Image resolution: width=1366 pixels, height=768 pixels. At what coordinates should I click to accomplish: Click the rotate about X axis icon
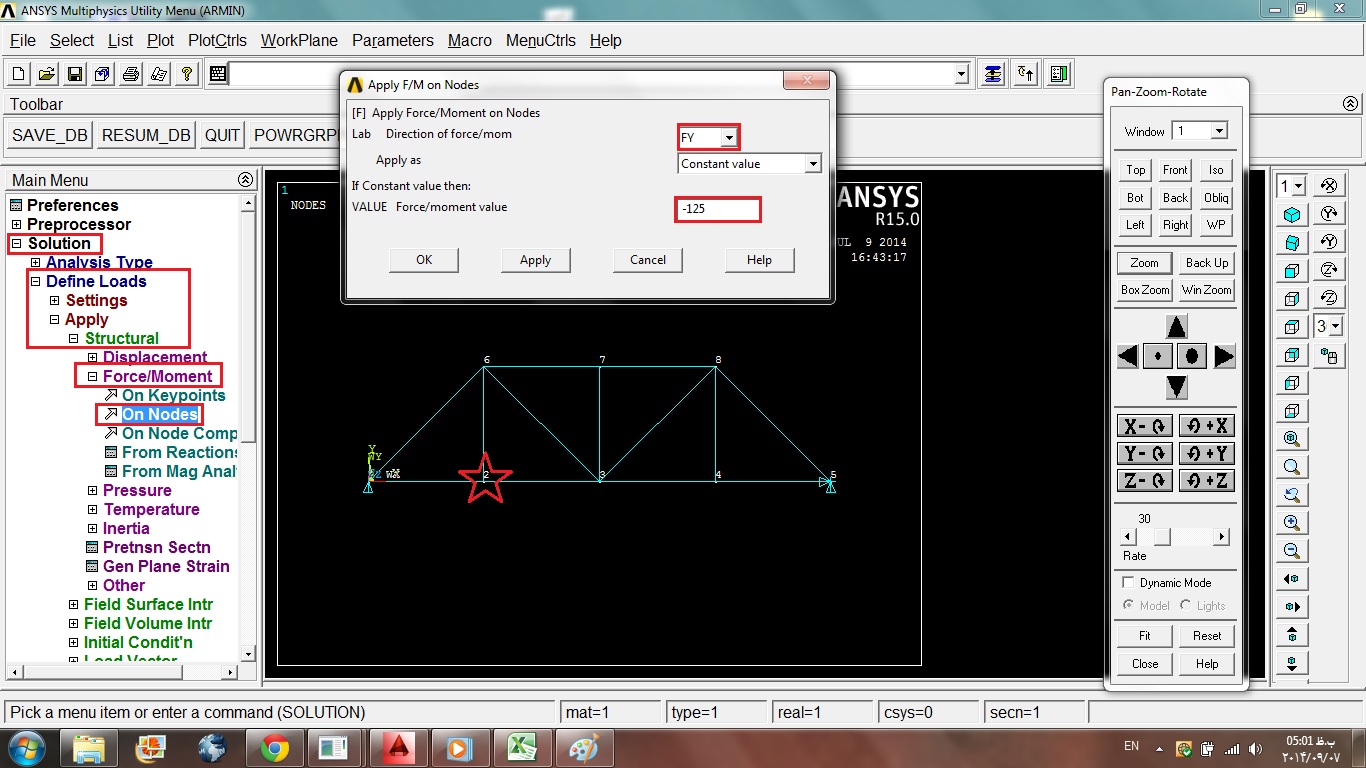pos(1329,186)
